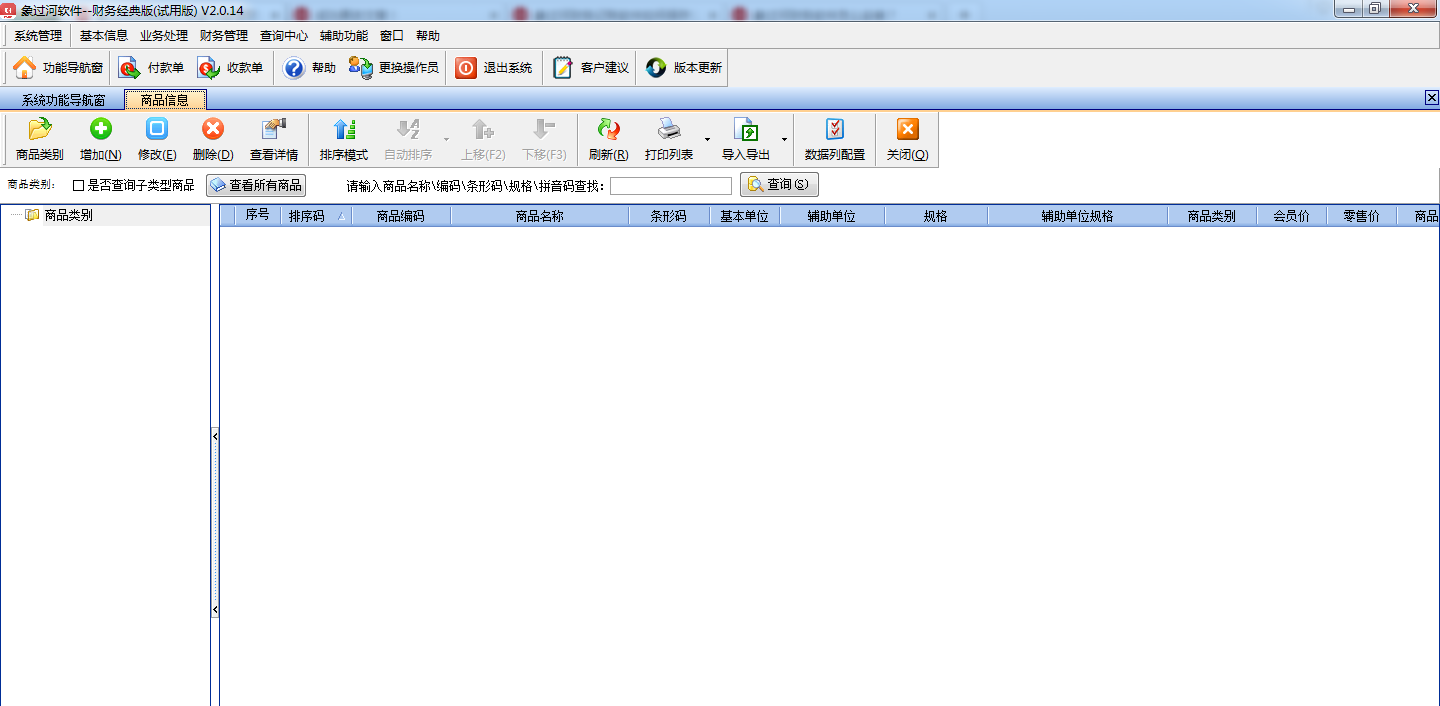Collapse left panel with lower splitter arrow
Viewport: 1440px width, 706px height.
pos(215,610)
